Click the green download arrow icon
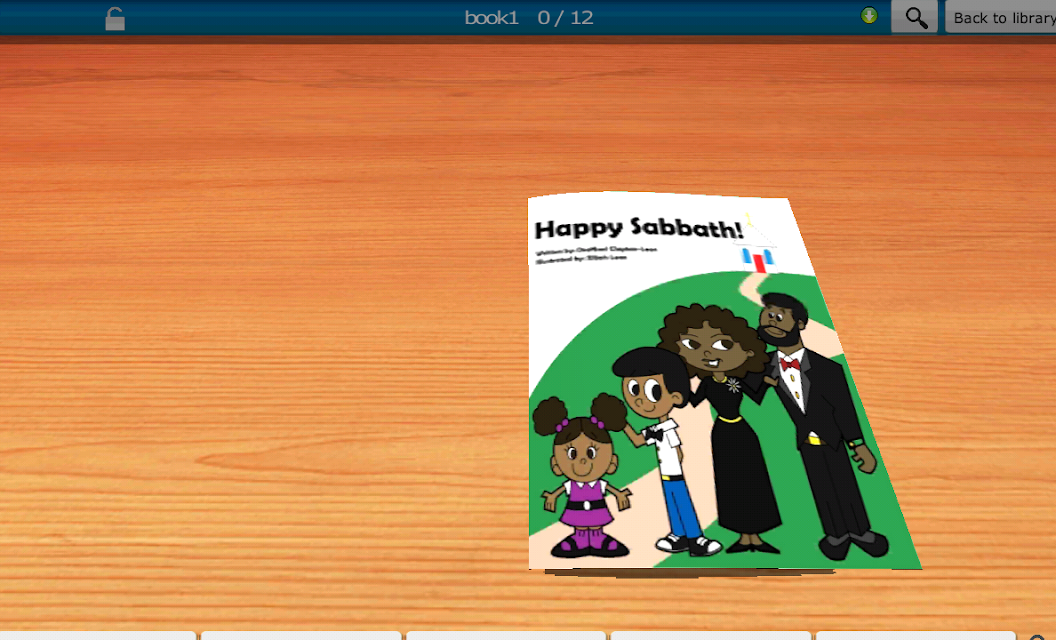The height and width of the screenshot is (640, 1056). pyautogui.click(x=869, y=15)
